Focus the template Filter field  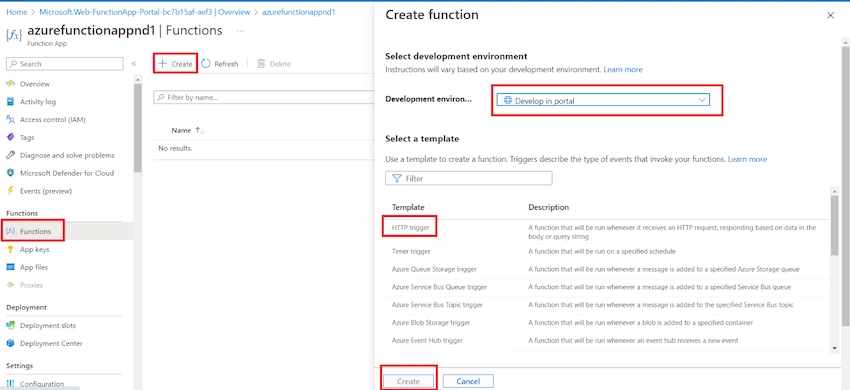468,178
